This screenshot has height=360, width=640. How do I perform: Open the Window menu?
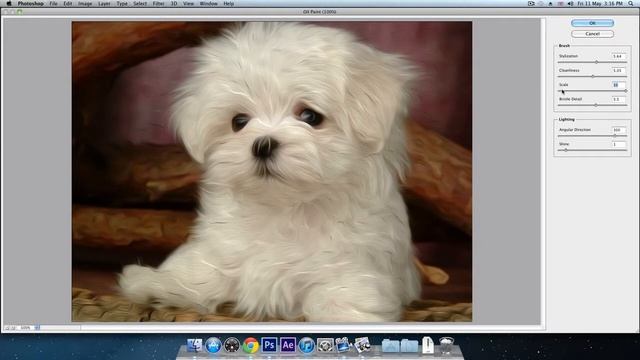click(209, 4)
